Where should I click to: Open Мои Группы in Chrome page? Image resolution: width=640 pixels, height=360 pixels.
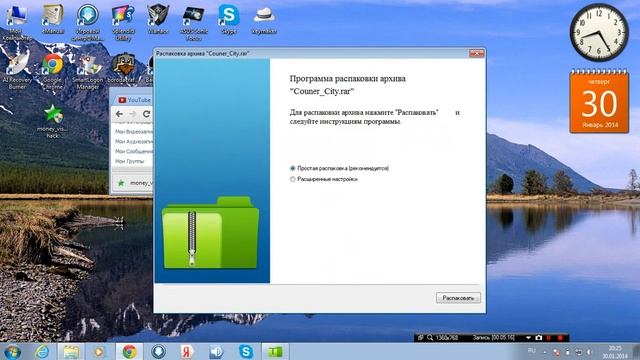coord(129,161)
